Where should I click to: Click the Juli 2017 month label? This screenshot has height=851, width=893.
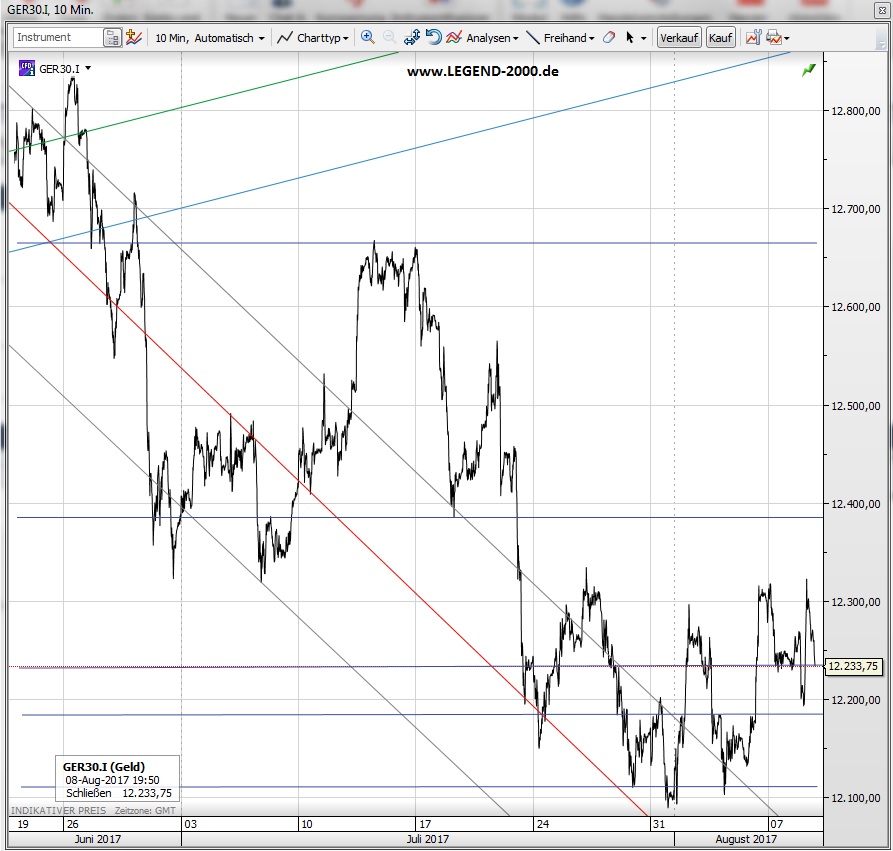[x=428, y=839]
